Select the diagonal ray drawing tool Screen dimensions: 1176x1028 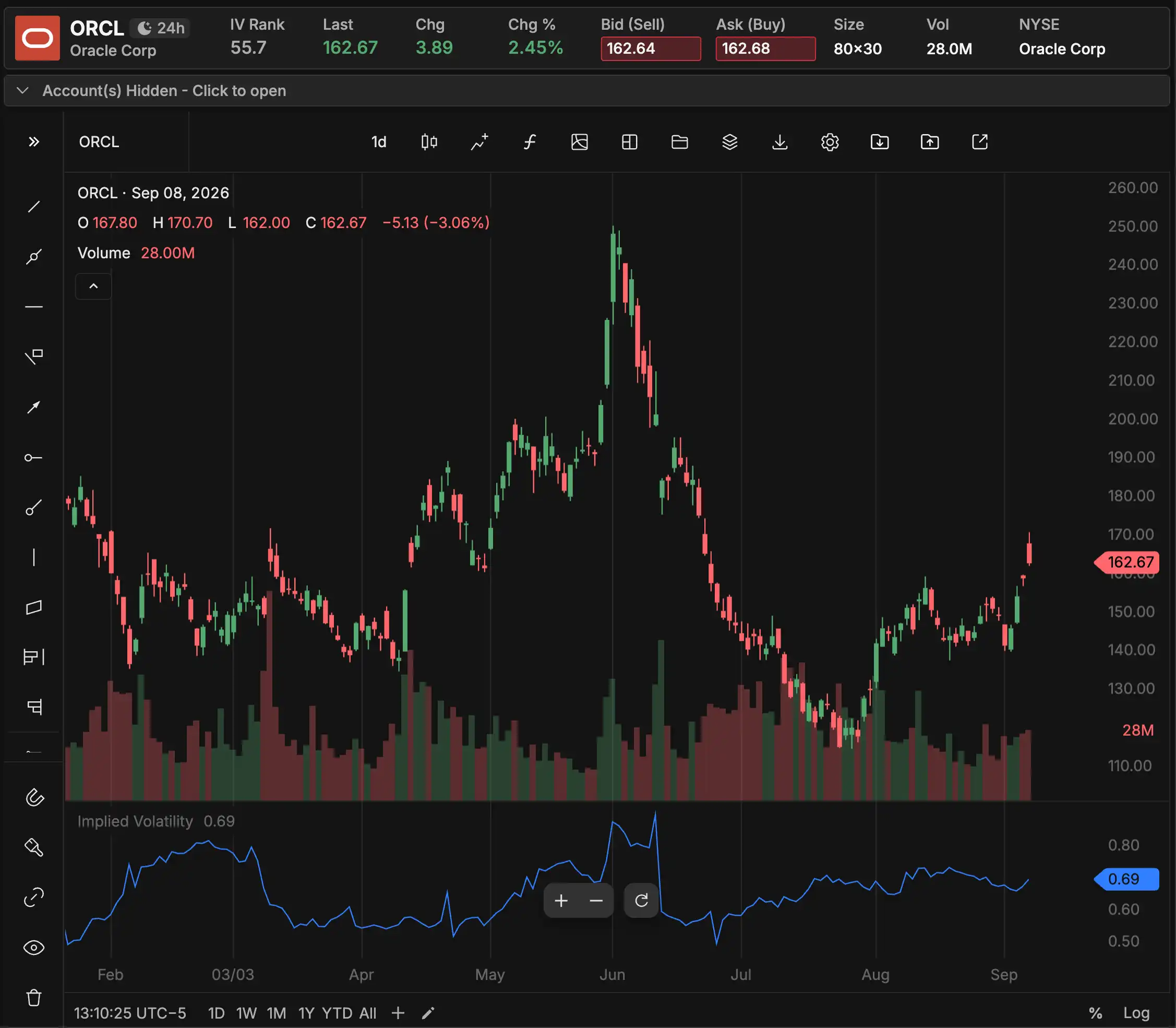(34, 508)
